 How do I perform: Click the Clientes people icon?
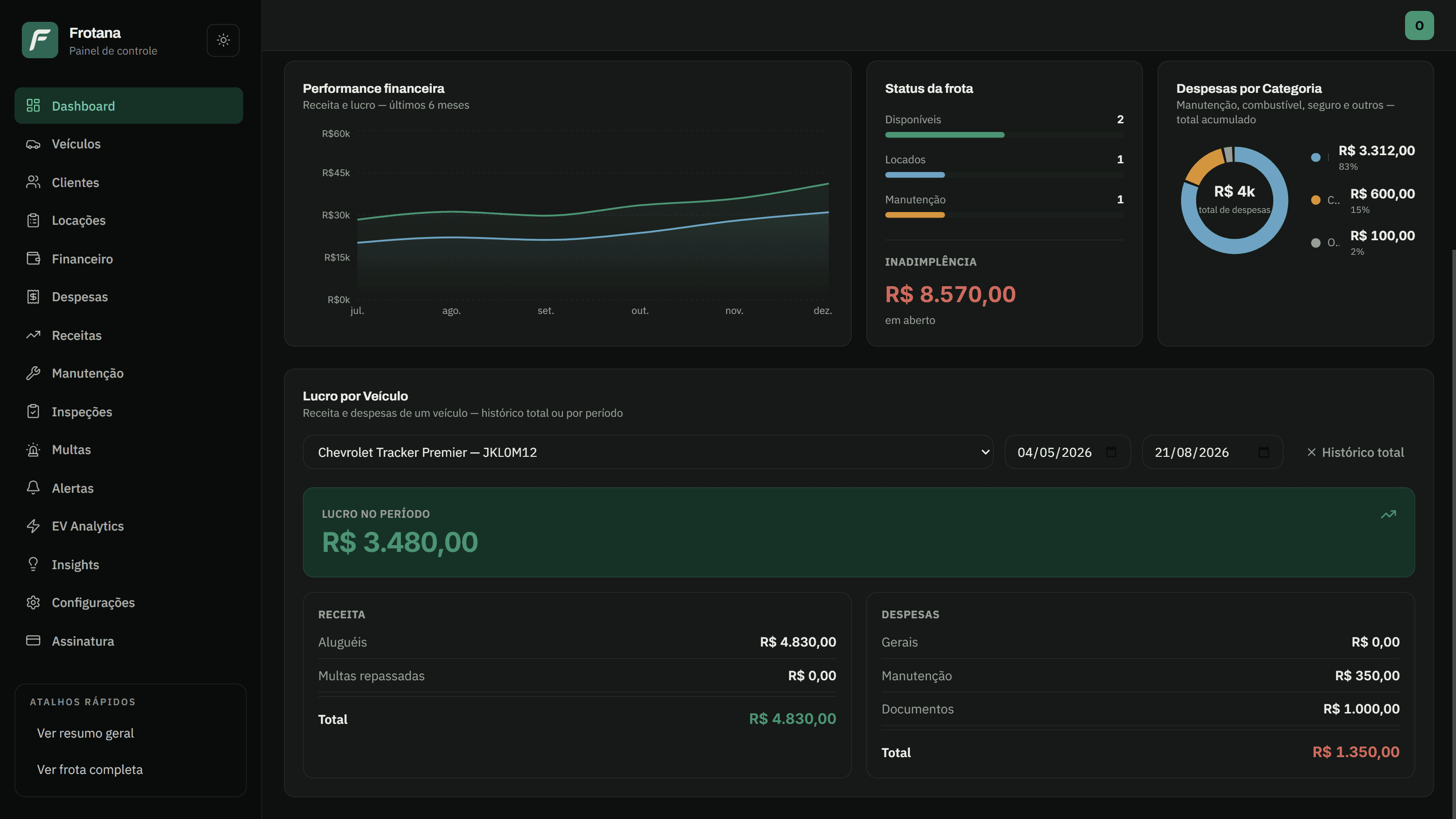33,182
